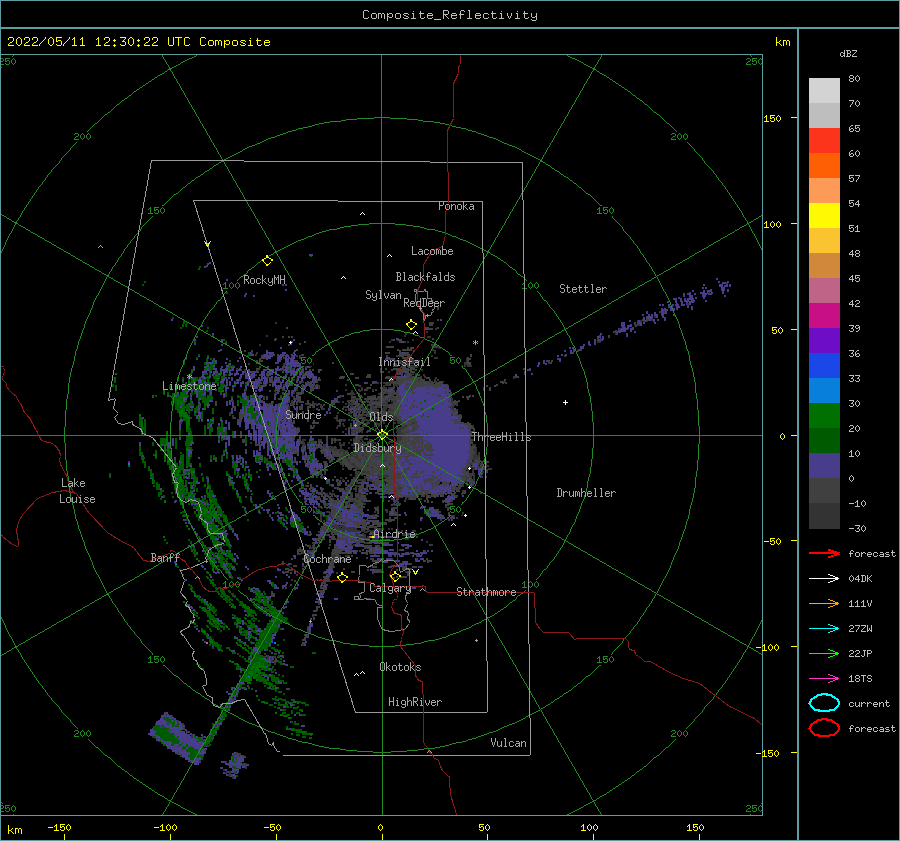Click the Okotoks label

click(400, 667)
